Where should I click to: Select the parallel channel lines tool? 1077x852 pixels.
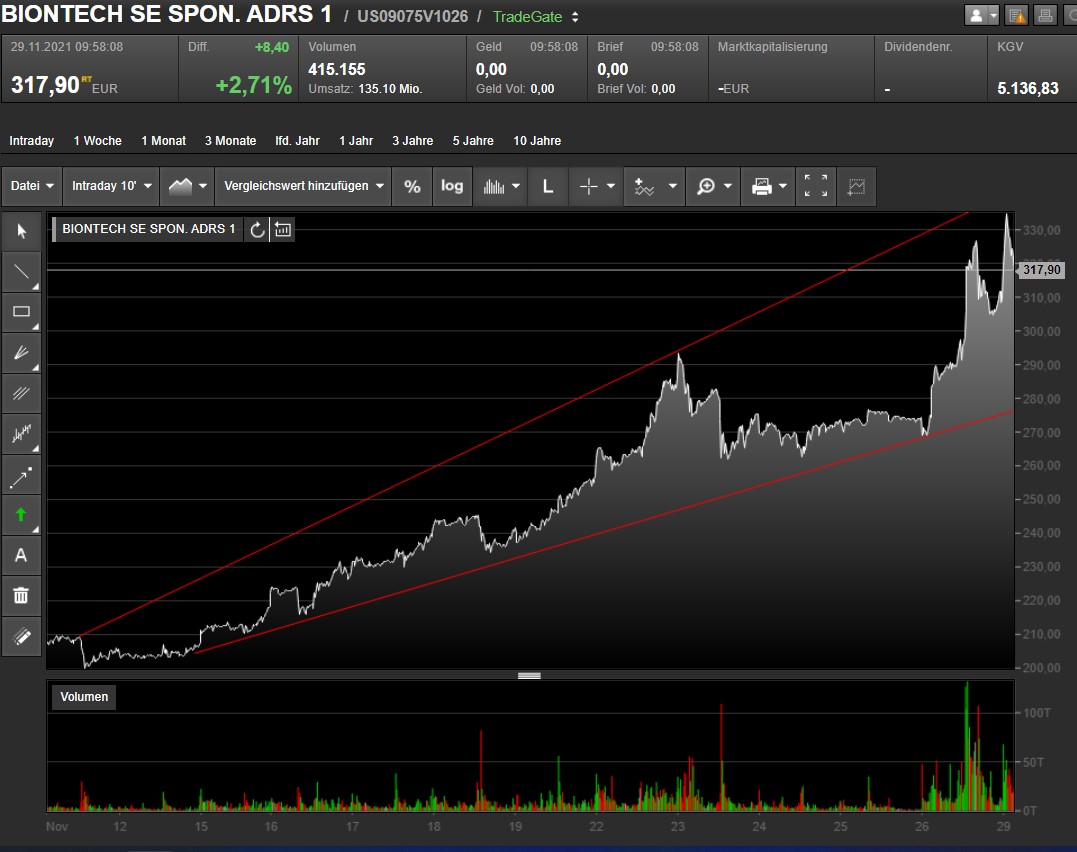(x=21, y=393)
